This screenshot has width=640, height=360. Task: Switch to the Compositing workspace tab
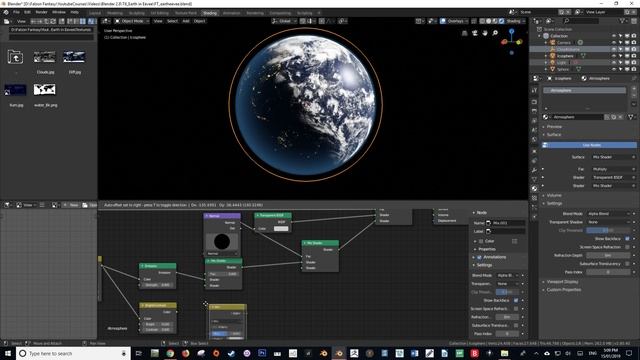[x=280, y=13]
